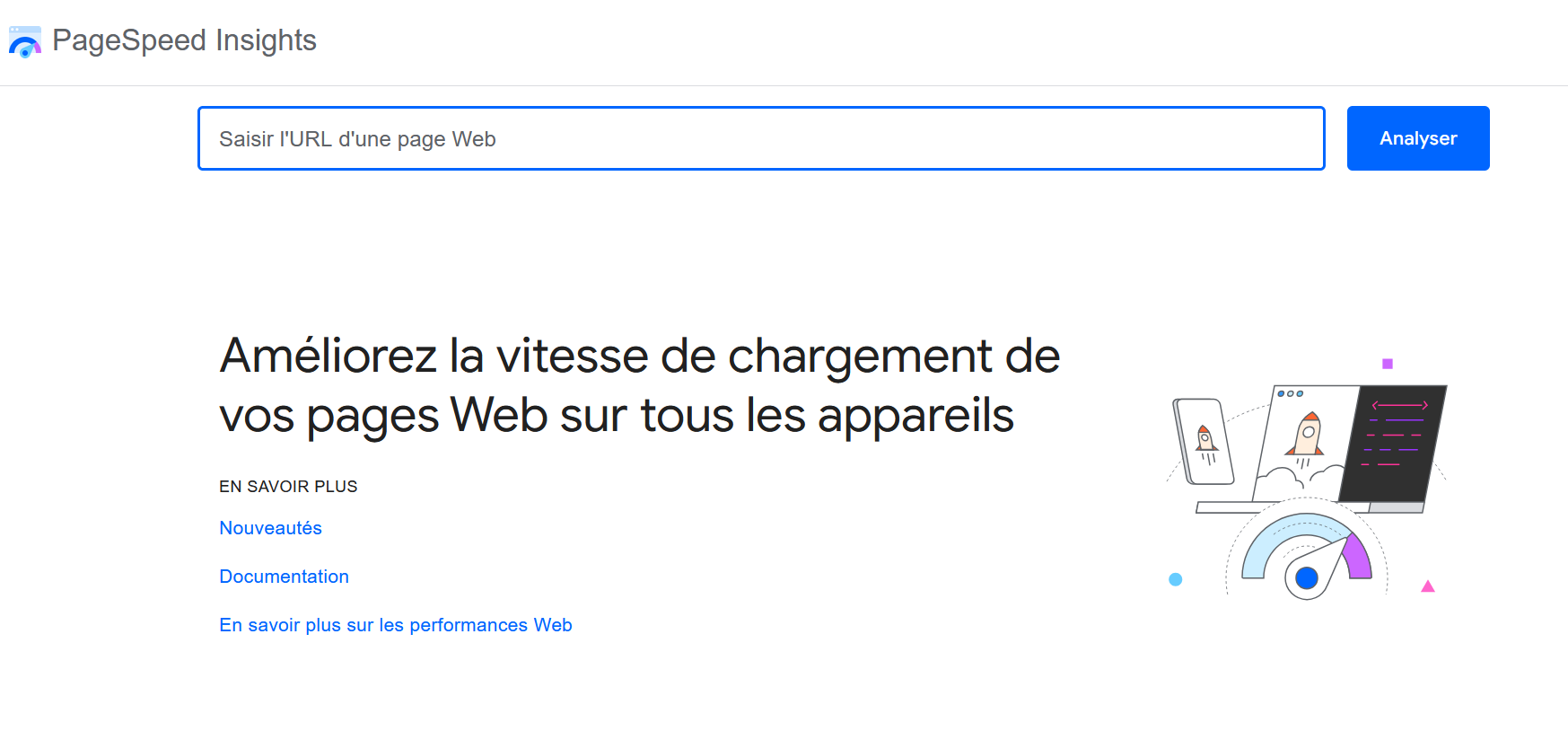Image resolution: width=1568 pixels, height=731 pixels.
Task: Click the rocket in the browser window illustration
Action: click(x=1307, y=434)
